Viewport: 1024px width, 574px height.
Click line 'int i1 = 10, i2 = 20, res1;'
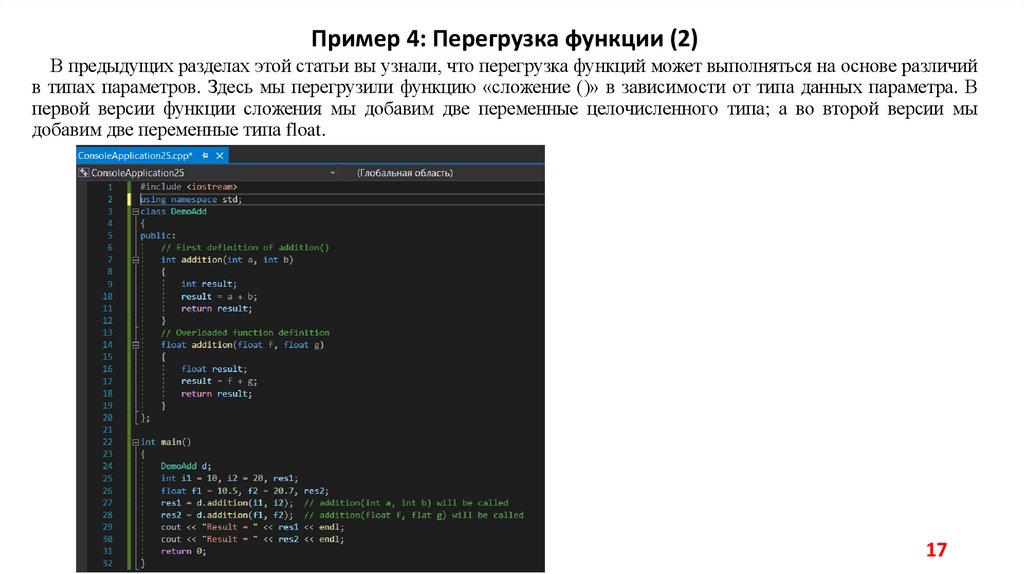[229, 478]
